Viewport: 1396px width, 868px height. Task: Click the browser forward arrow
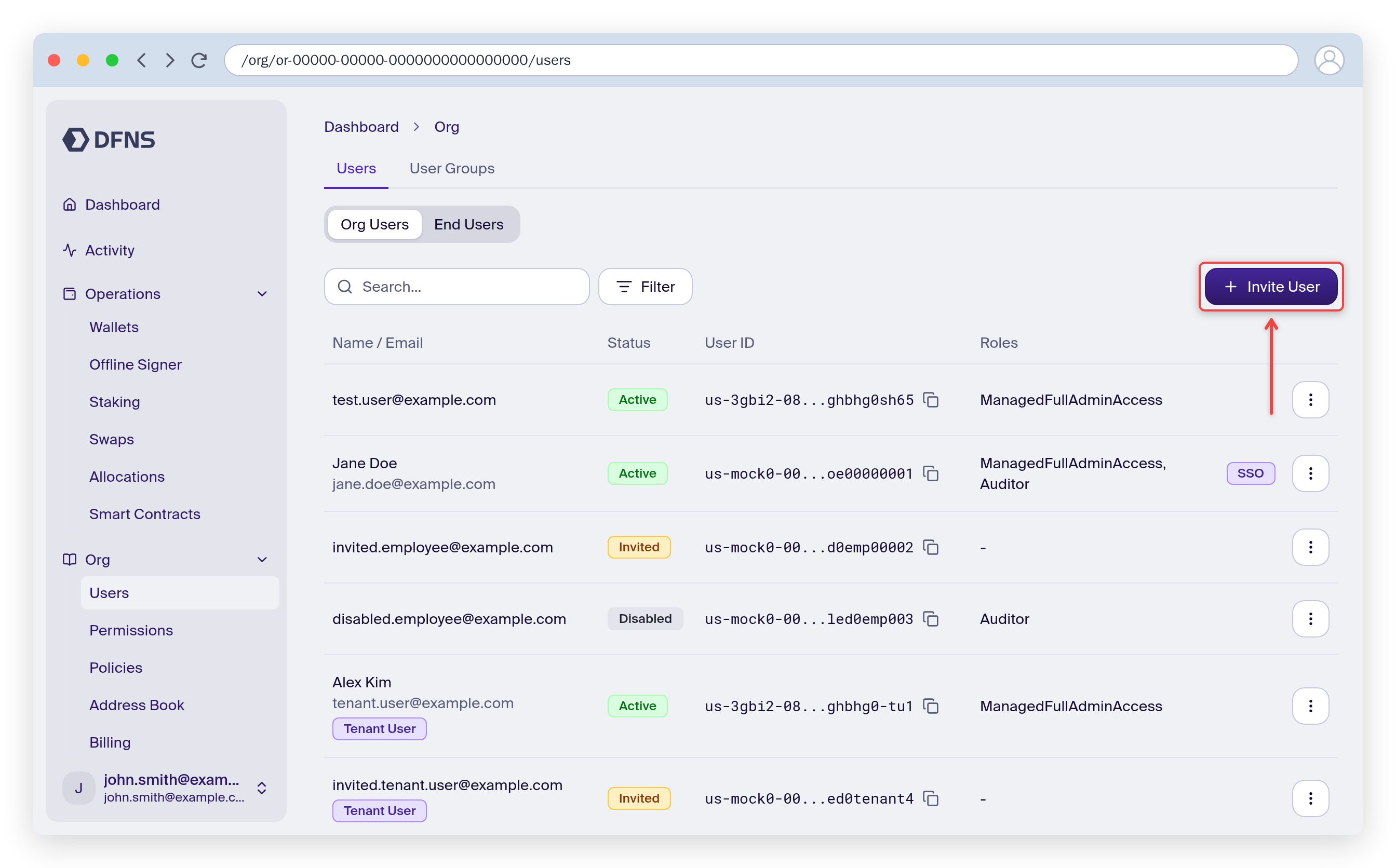(169, 60)
